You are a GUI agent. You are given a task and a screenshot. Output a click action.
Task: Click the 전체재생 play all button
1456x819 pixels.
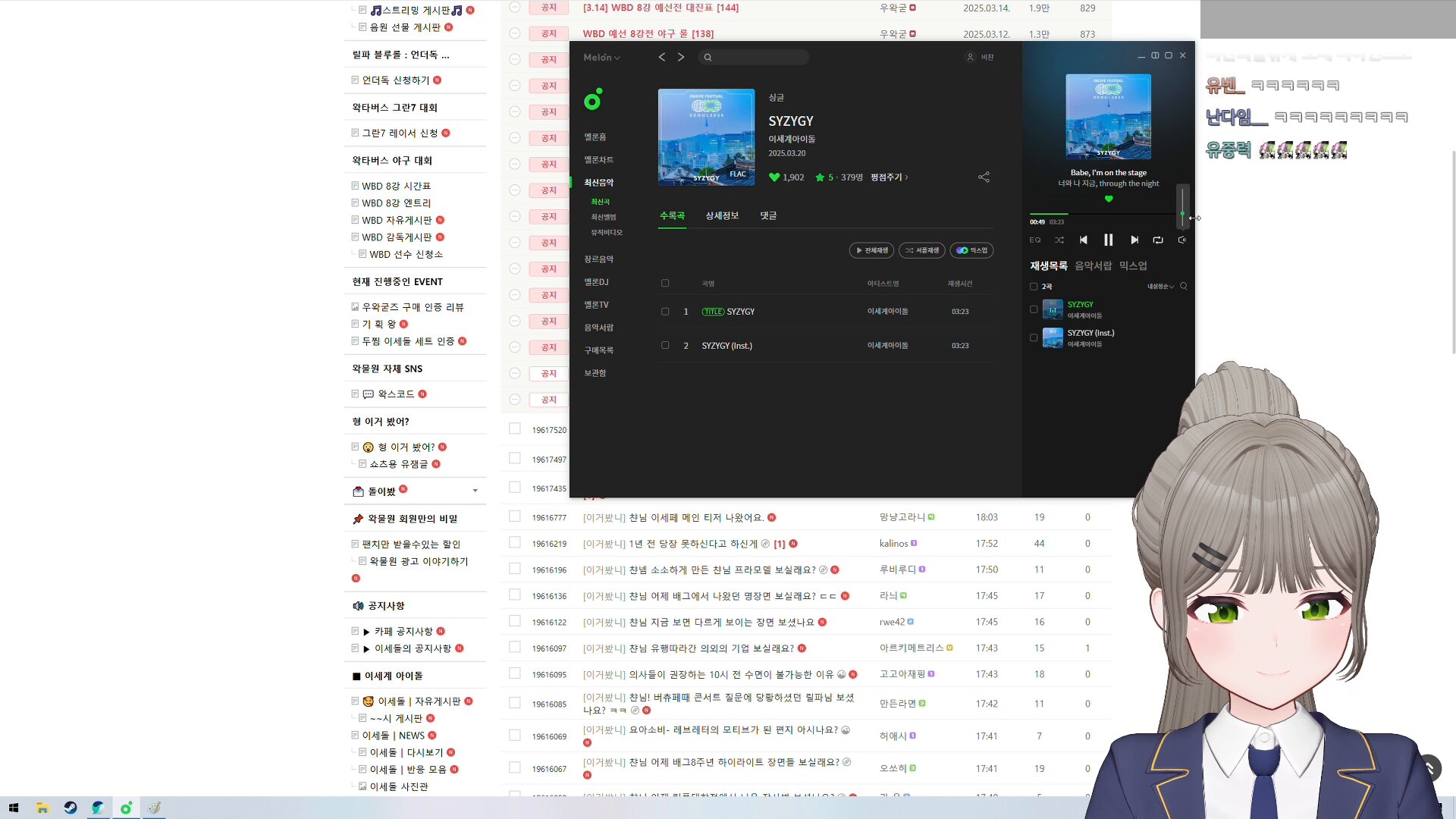(x=872, y=250)
